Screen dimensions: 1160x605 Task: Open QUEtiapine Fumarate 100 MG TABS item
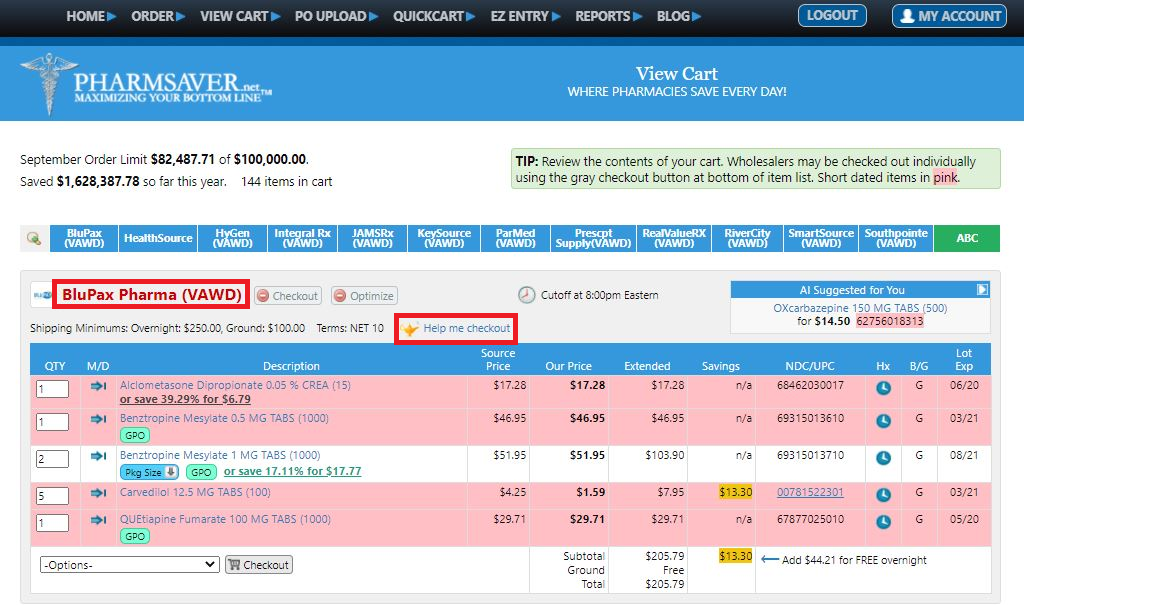tap(226, 520)
